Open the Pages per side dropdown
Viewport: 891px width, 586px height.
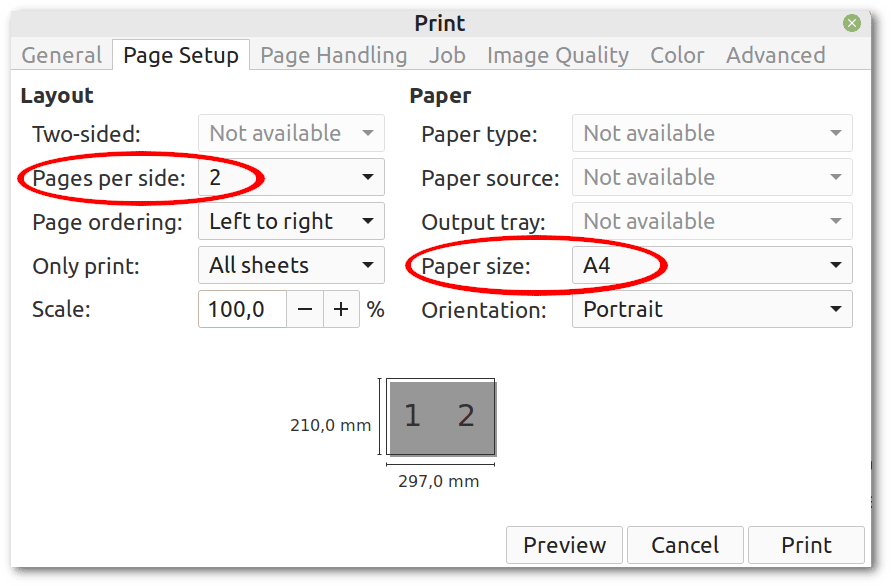[290, 177]
